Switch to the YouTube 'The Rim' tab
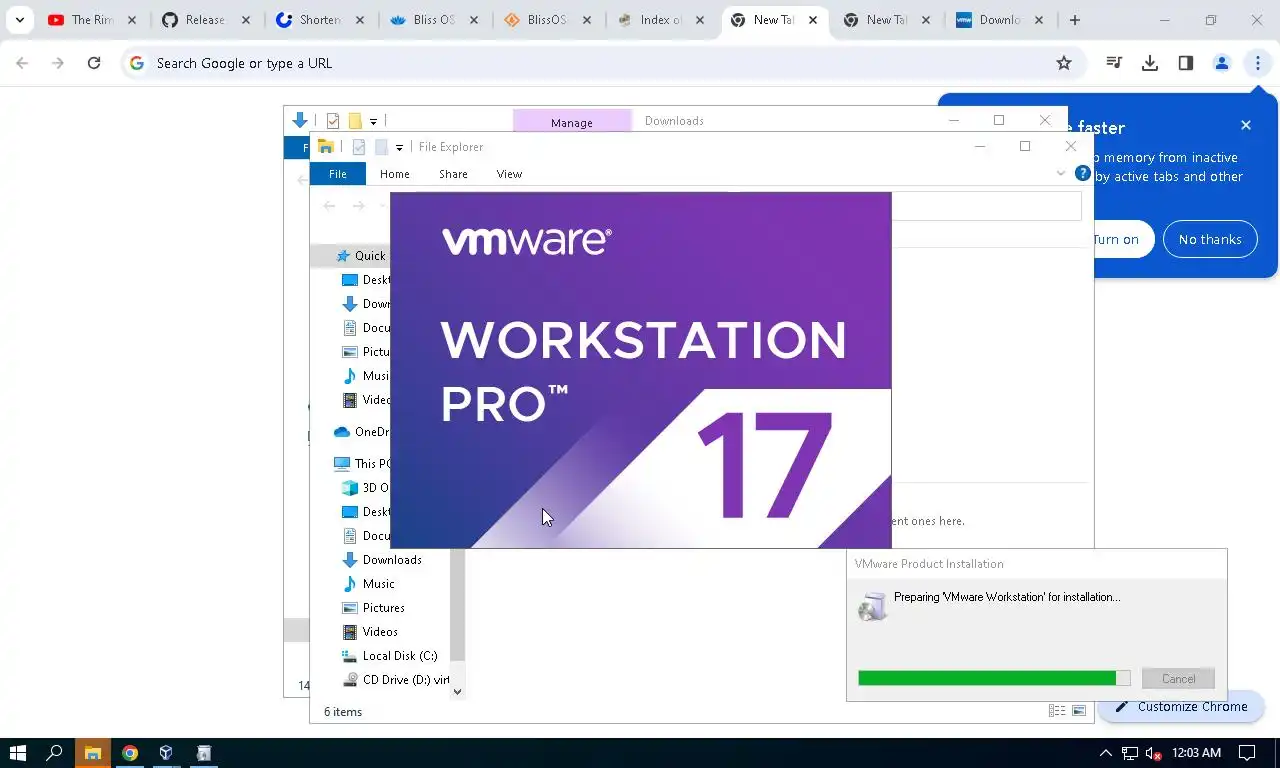This screenshot has width=1280, height=768. [x=92, y=20]
